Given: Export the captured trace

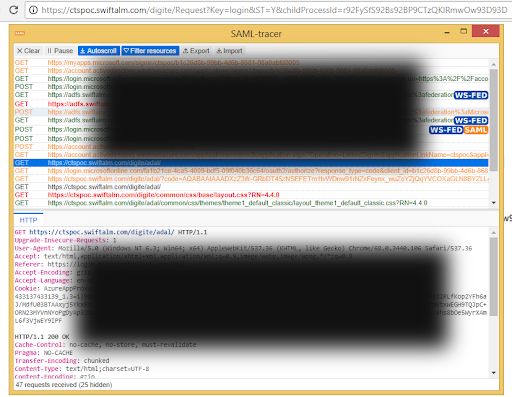Looking at the screenshot, I should (x=196, y=51).
